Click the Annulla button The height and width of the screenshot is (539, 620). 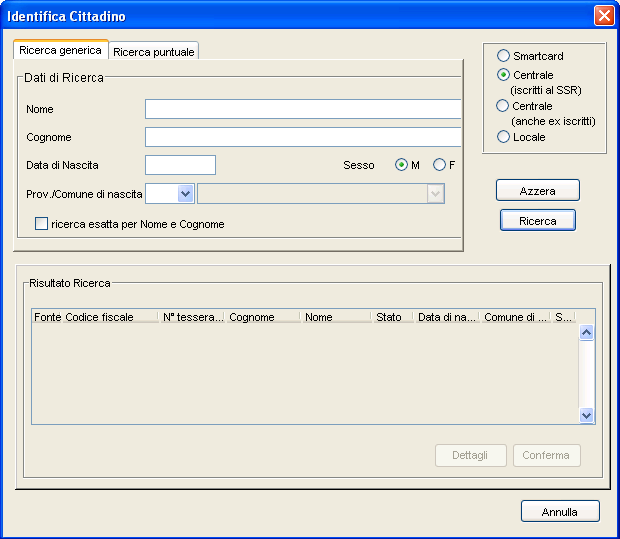(560, 512)
